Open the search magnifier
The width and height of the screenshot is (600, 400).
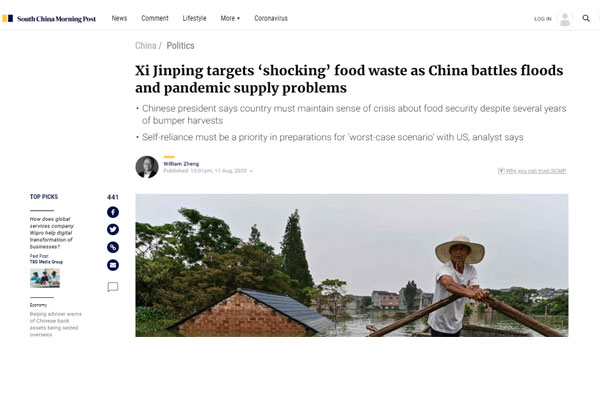(x=586, y=18)
